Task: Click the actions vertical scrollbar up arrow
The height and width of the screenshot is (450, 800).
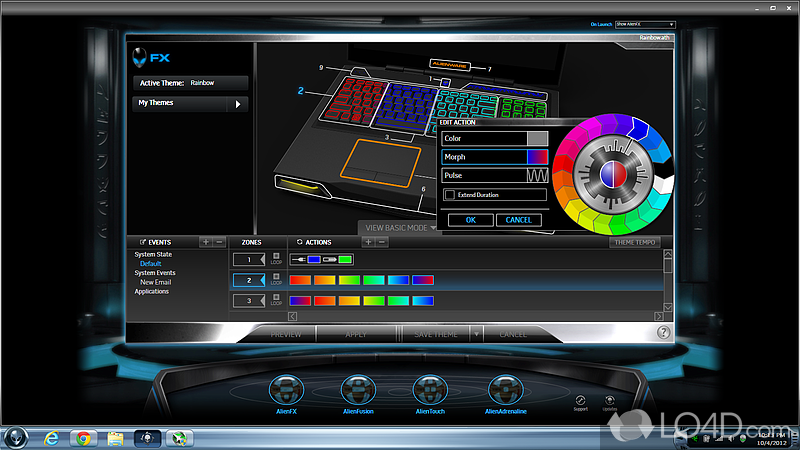Action: tap(667, 254)
